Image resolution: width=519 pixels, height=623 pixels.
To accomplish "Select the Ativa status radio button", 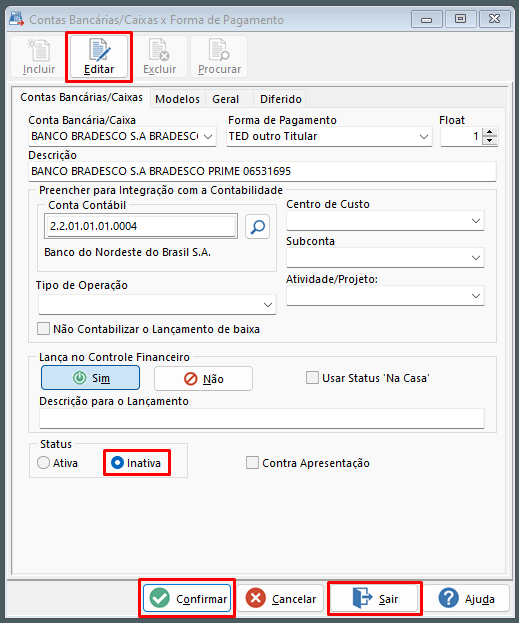I will point(43,463).
